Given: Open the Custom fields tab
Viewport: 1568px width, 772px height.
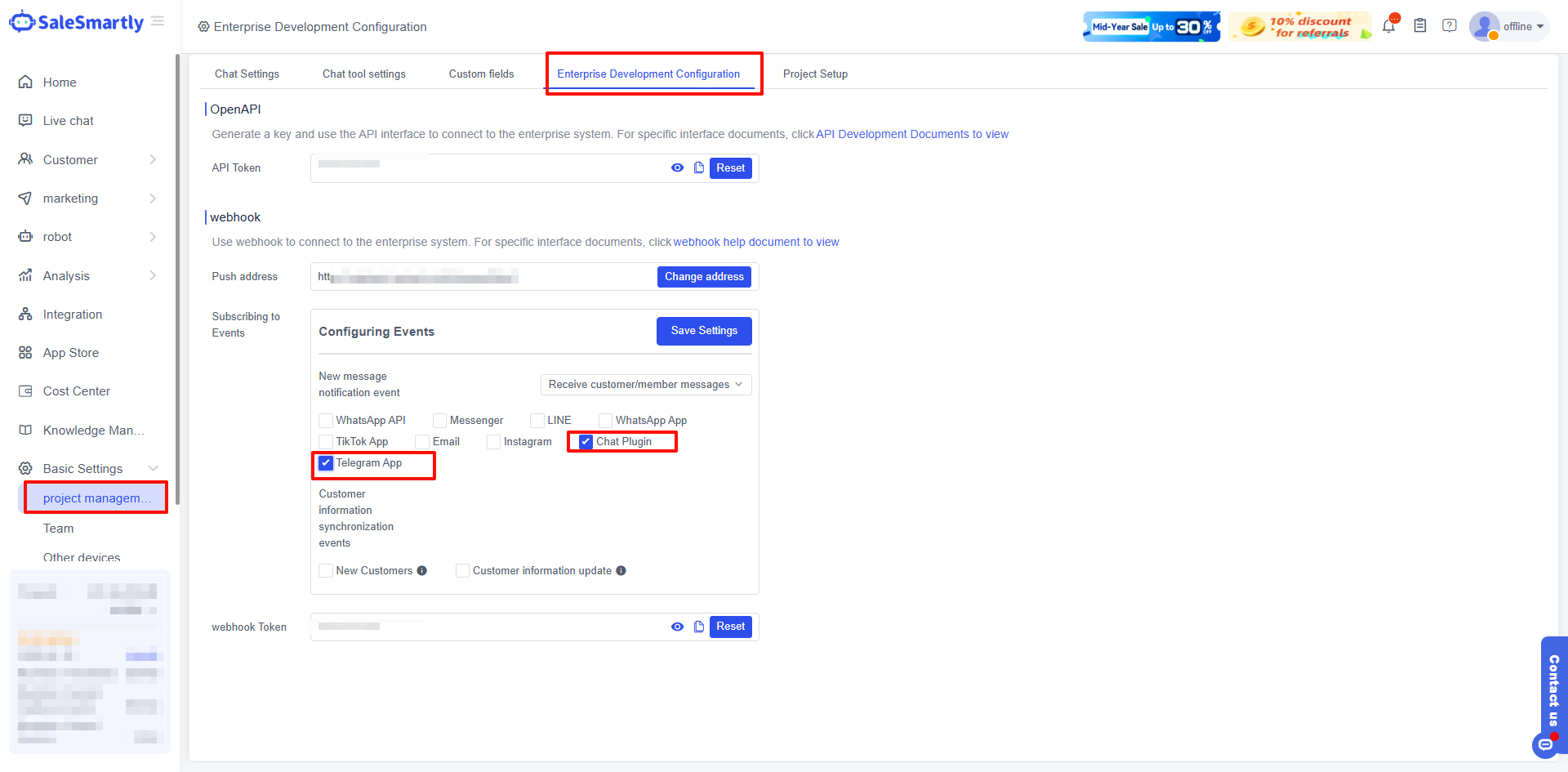Looking at the screenshot, I should pyautogui.click(x=482, y=74).
